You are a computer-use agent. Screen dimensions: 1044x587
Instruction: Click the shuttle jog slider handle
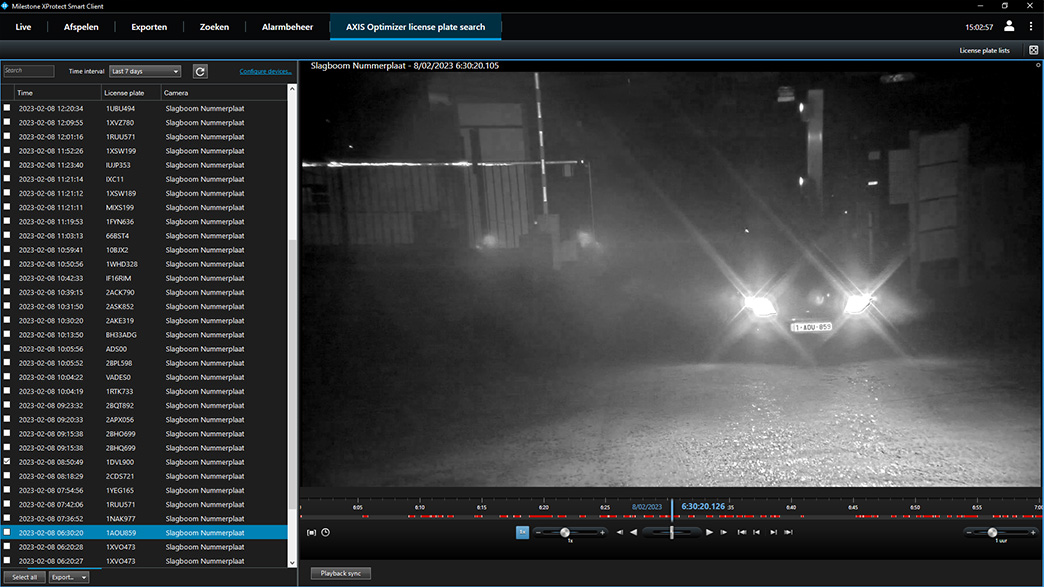coord(672,532)
